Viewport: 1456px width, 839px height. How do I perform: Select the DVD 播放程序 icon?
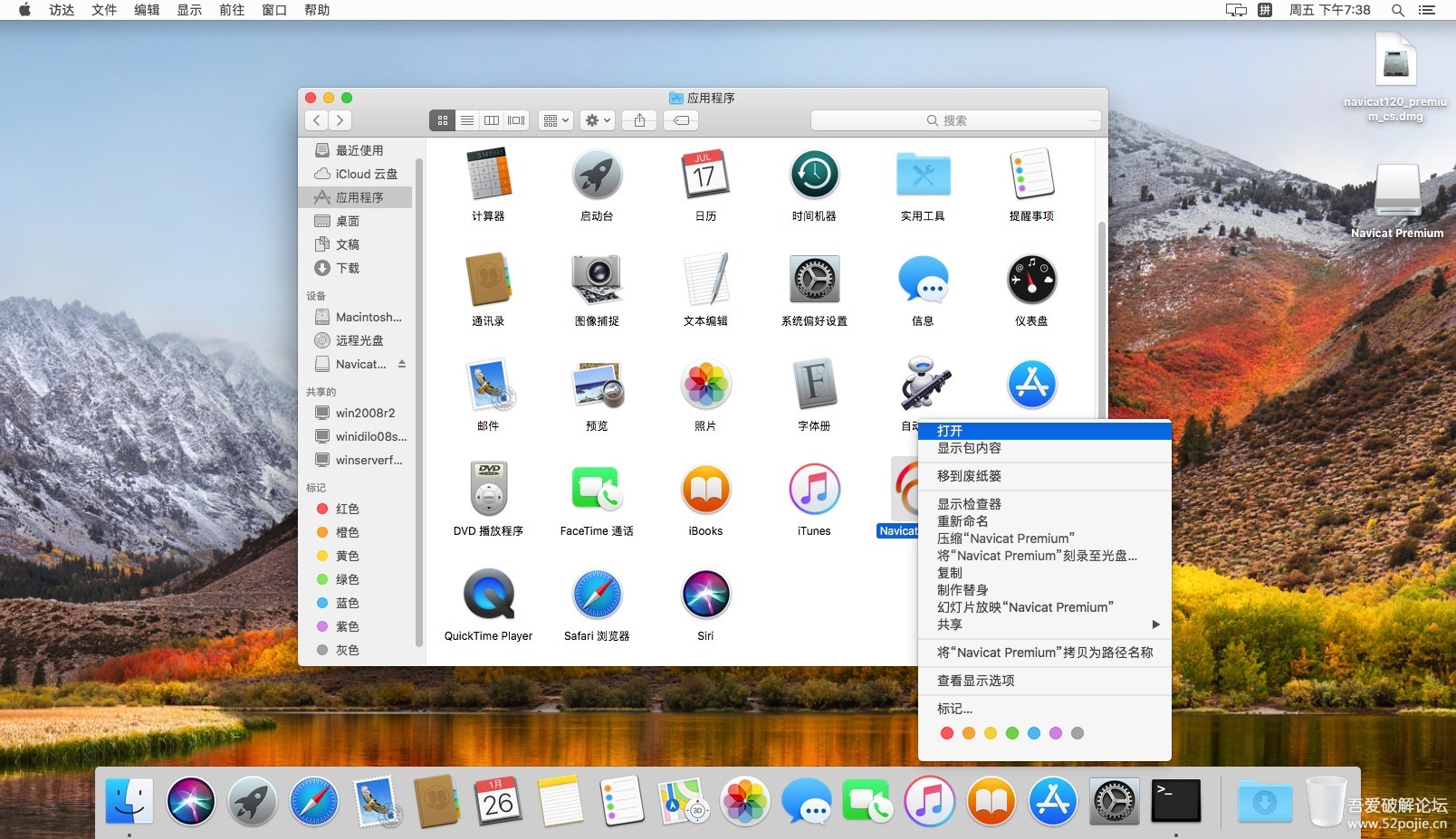(x=488, y=489)
